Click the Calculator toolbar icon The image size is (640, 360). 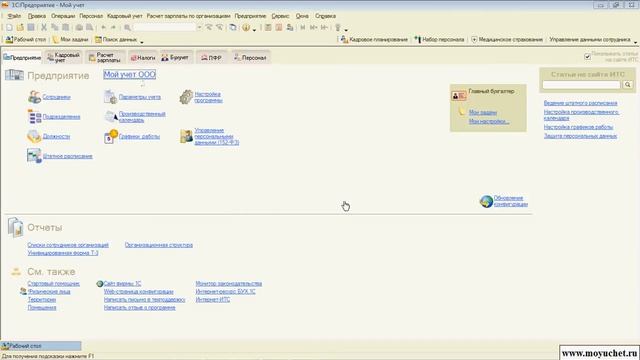pyautogui.click(x=268, y=27)
